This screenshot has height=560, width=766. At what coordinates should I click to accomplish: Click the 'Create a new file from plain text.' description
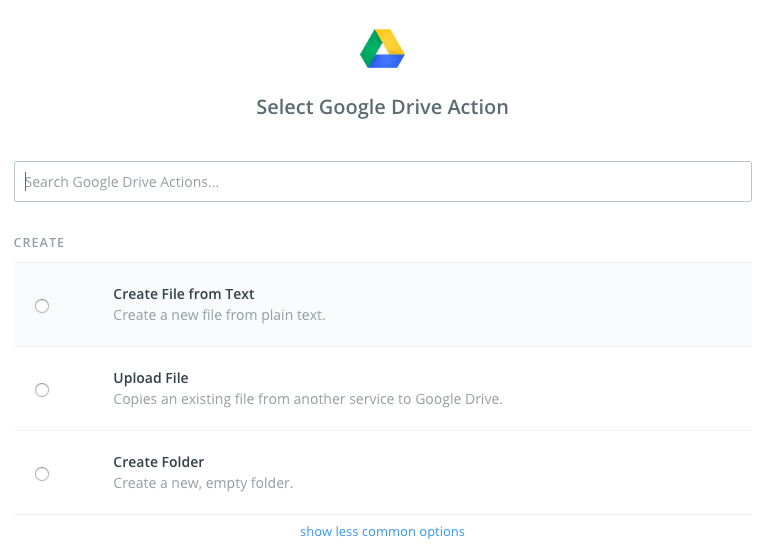tap(219, 315)
